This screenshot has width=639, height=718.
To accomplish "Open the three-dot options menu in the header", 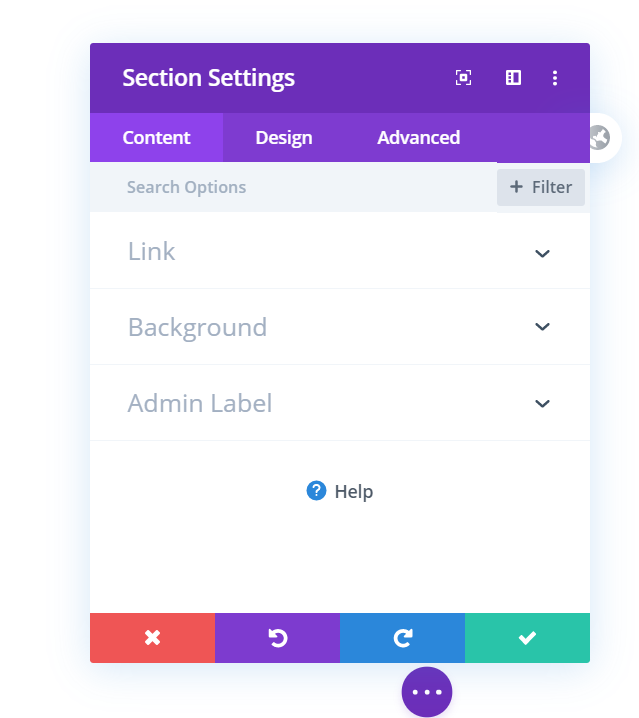I will click(555, 78).
